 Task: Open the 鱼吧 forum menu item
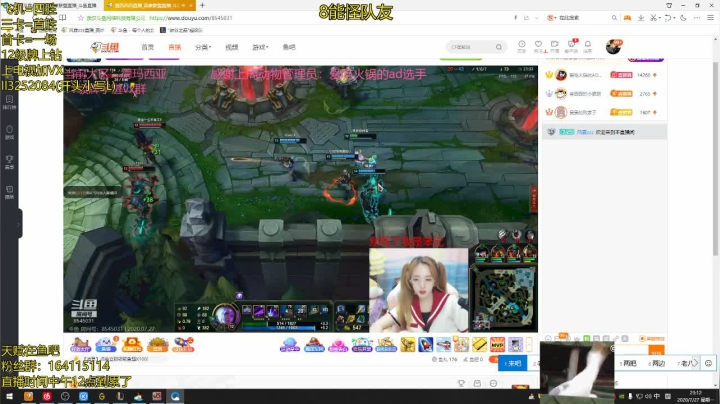289,47
